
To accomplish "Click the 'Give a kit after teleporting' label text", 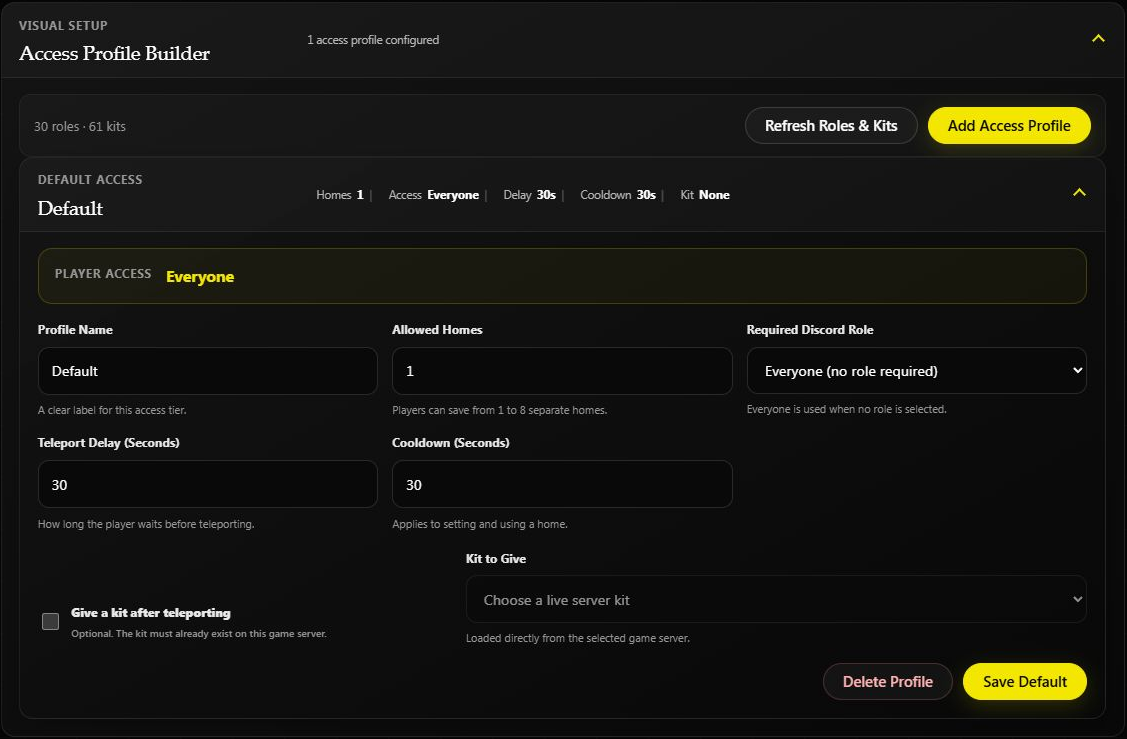I will 151,613.
